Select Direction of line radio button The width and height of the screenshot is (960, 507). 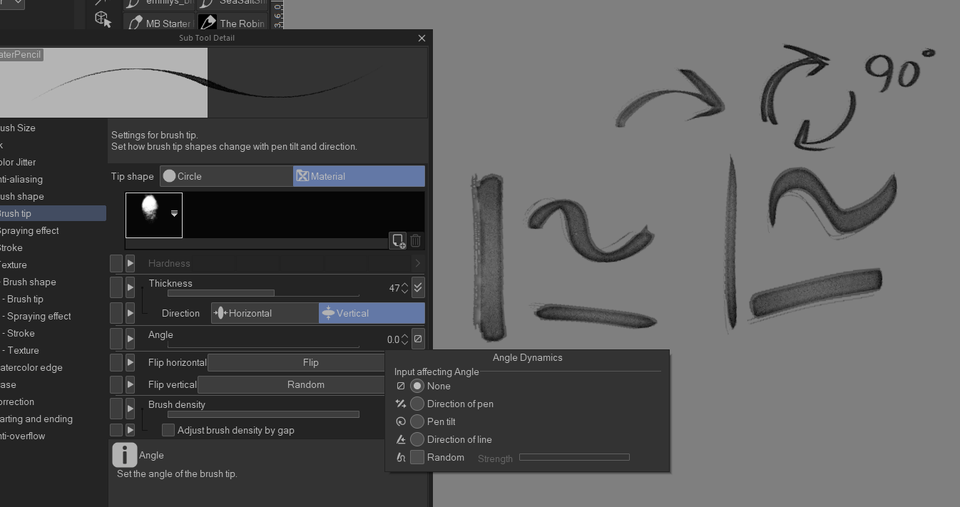click(x=417, y=439)
